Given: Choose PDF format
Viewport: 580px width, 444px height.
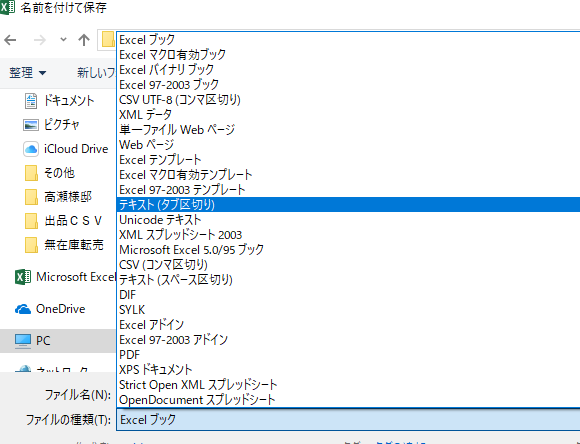Looking at the screenshot, I should pyautogui.click(x=348, y=355).
